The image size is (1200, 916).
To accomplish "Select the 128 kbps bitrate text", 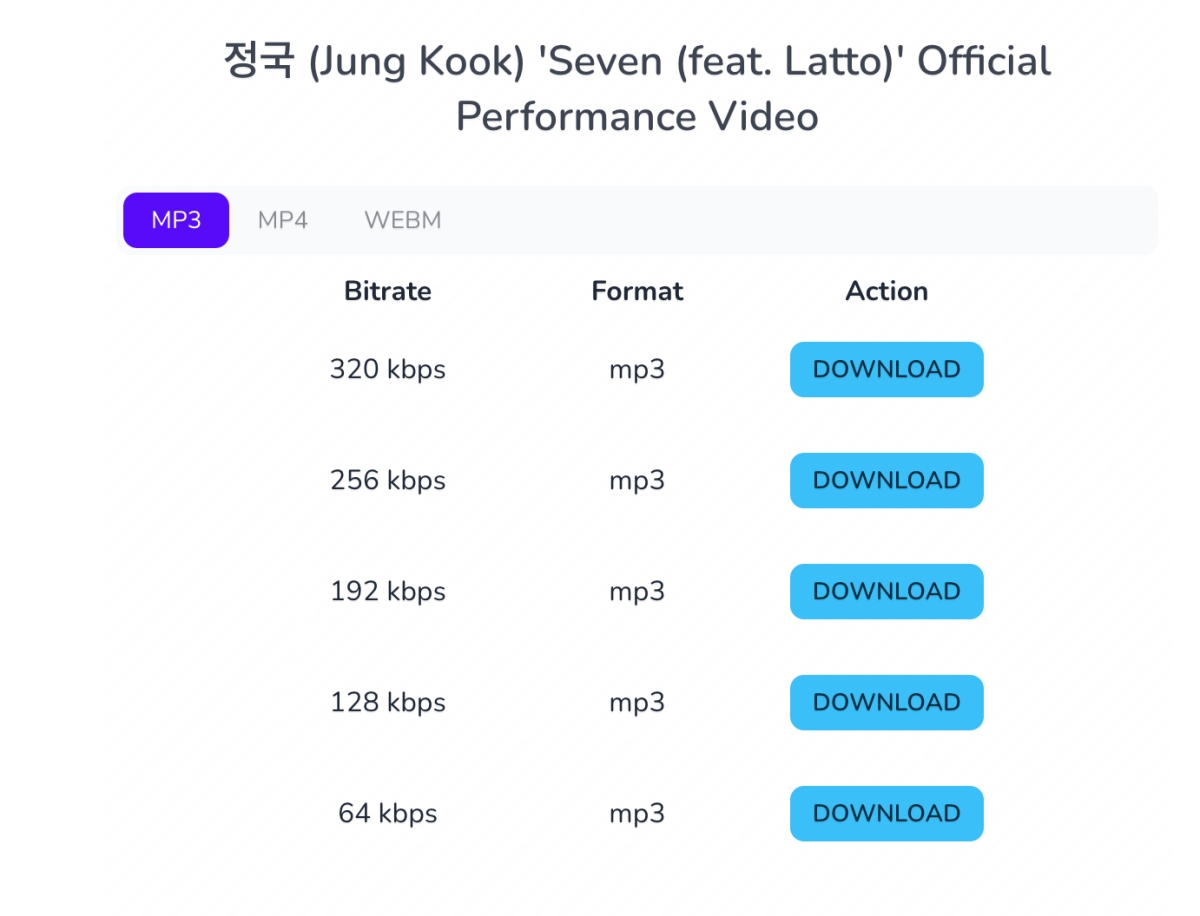I will [x=388, y=703].
